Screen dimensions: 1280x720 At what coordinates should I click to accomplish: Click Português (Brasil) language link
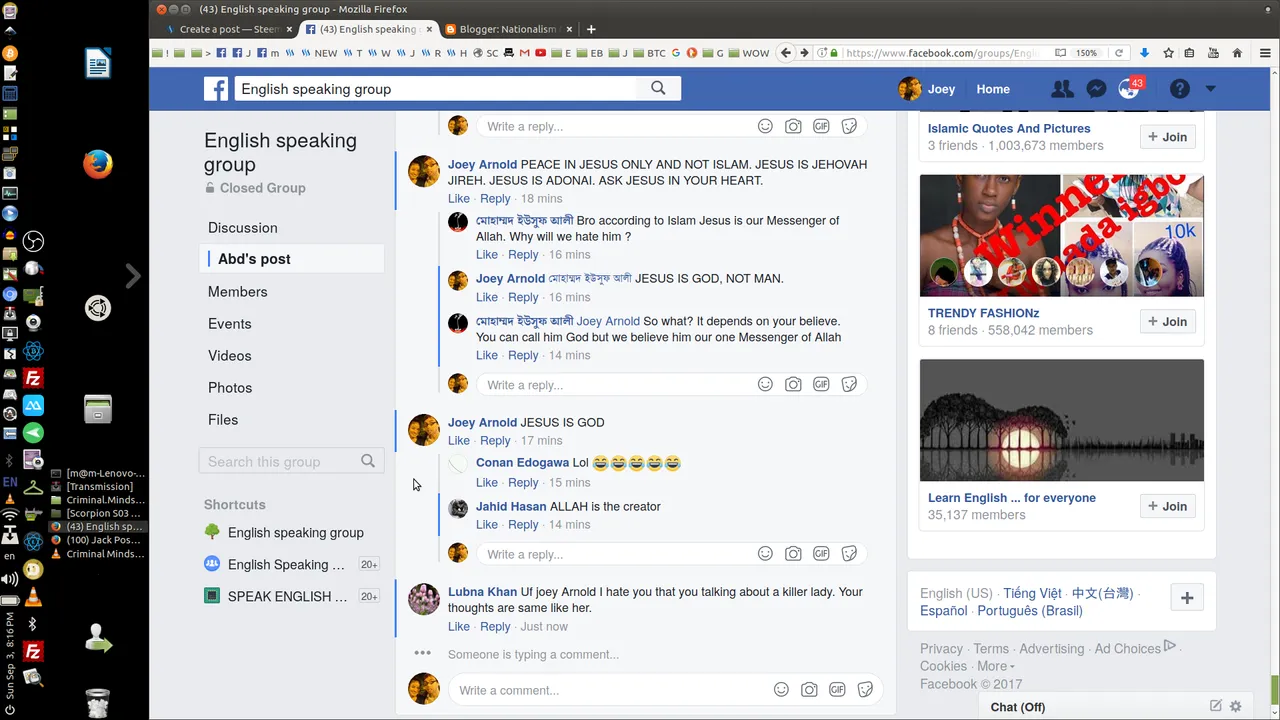(x=1030, y=610)
